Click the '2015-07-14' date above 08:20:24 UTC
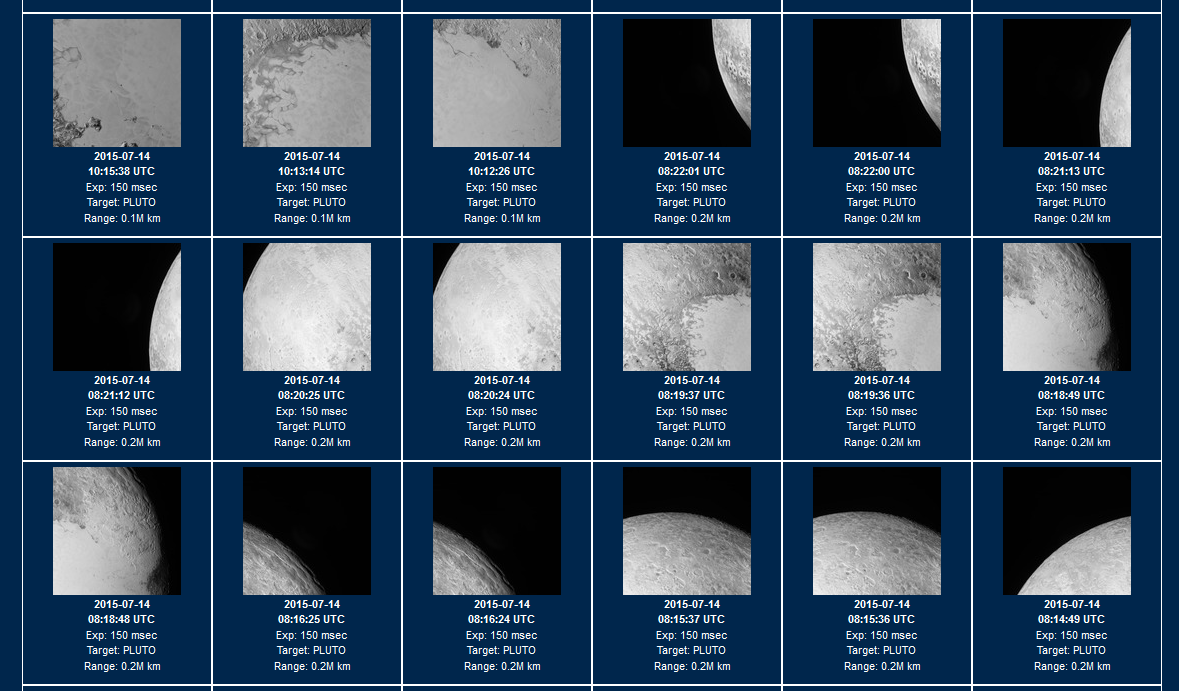The image size is (1179, 691). point(502,380)
